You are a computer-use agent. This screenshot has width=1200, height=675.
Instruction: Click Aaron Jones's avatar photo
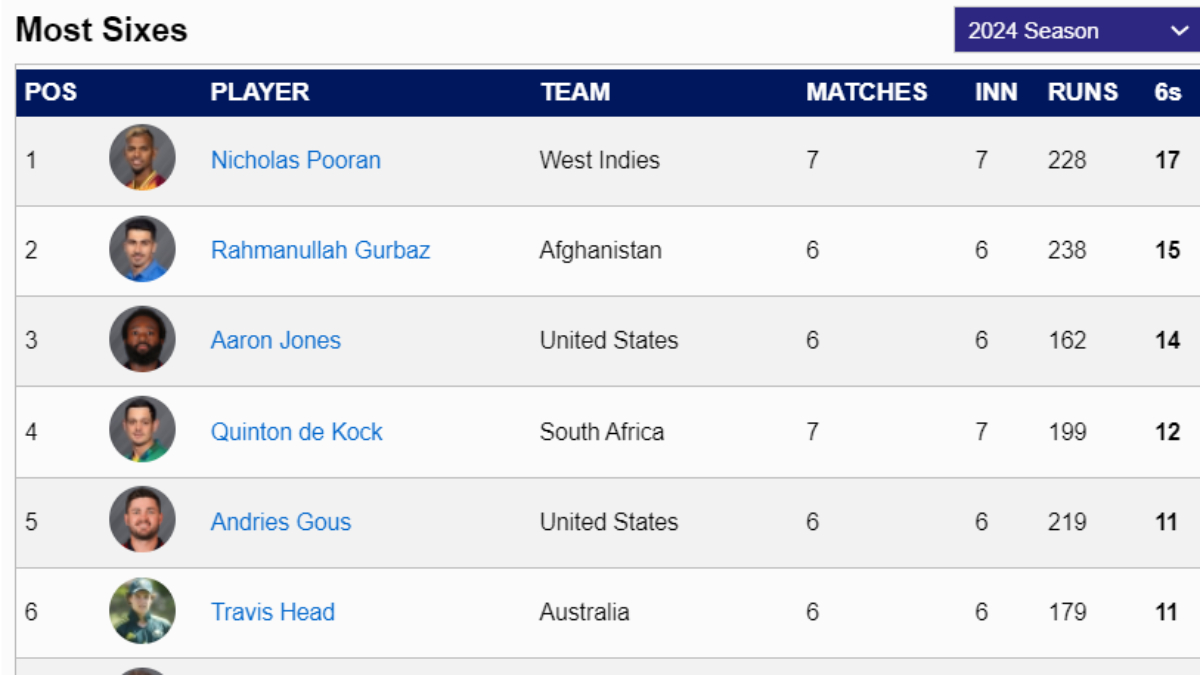(x=142, y=340)
